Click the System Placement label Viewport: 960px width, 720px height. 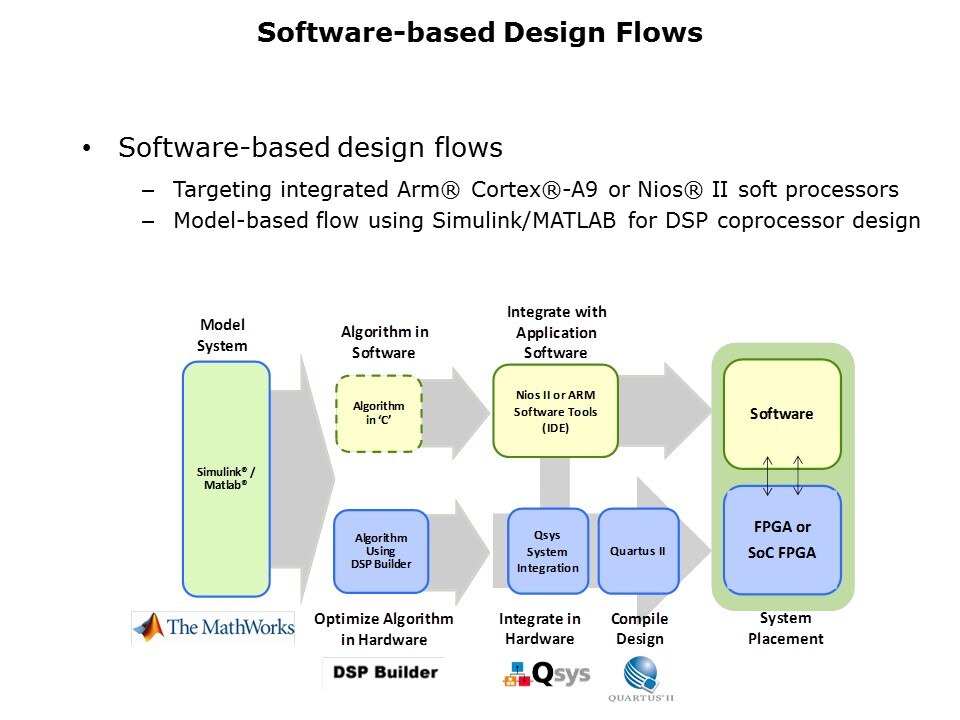point(786,628)
